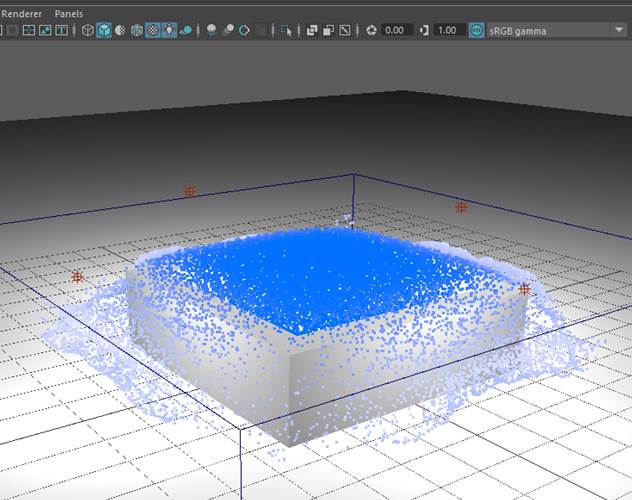This screenshot has height=500, width=632.
Task: Toggle the Textured display checker icon
Action: (153, 30)
